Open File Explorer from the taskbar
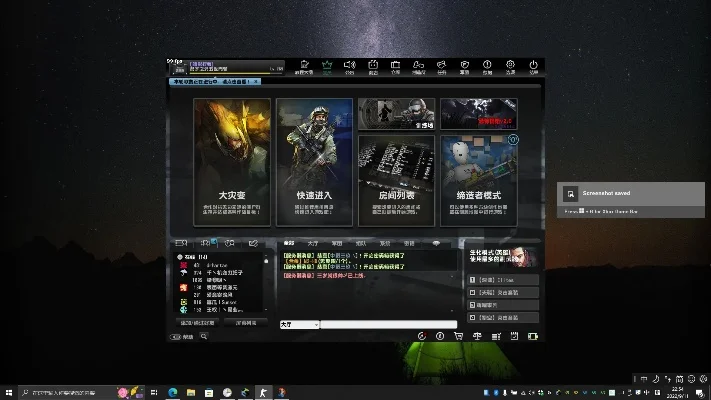711x400 pixels. [x=191, y=392]
